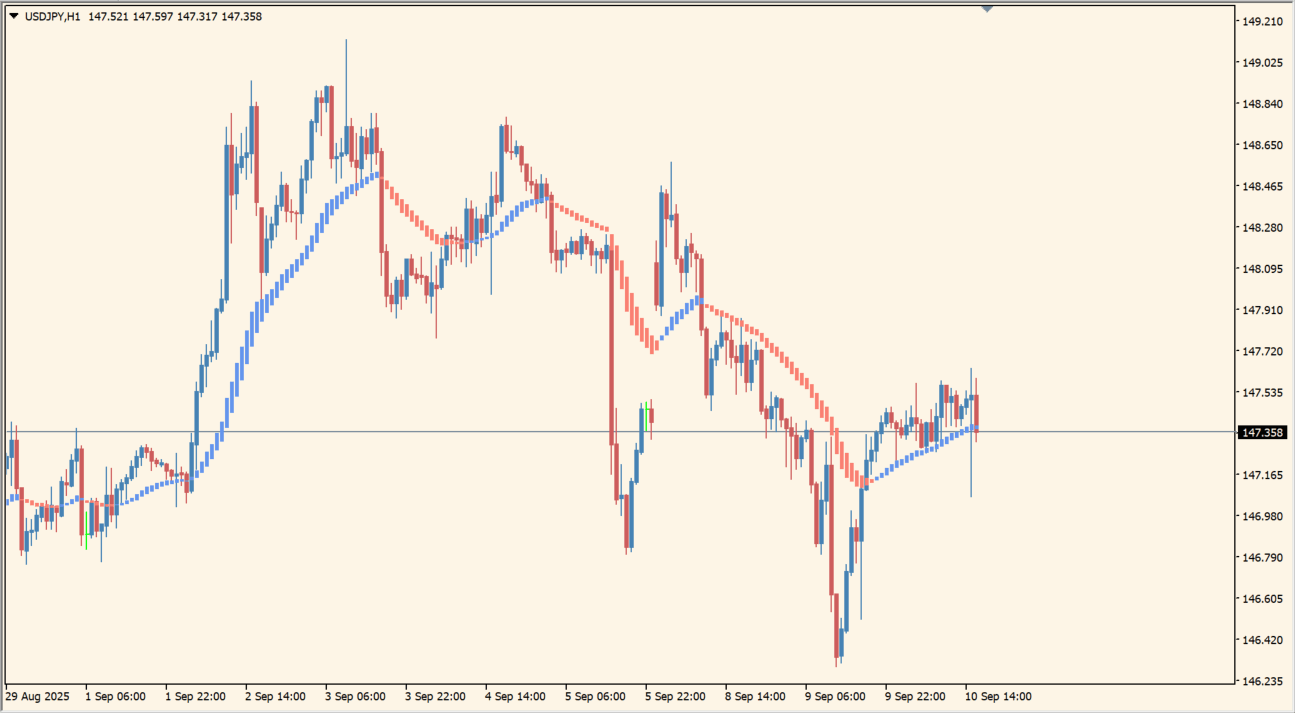Click the 2 Sep 14:00 time label
The width and height of the screenshot is (1295, 713).
(x=275, y=696)
